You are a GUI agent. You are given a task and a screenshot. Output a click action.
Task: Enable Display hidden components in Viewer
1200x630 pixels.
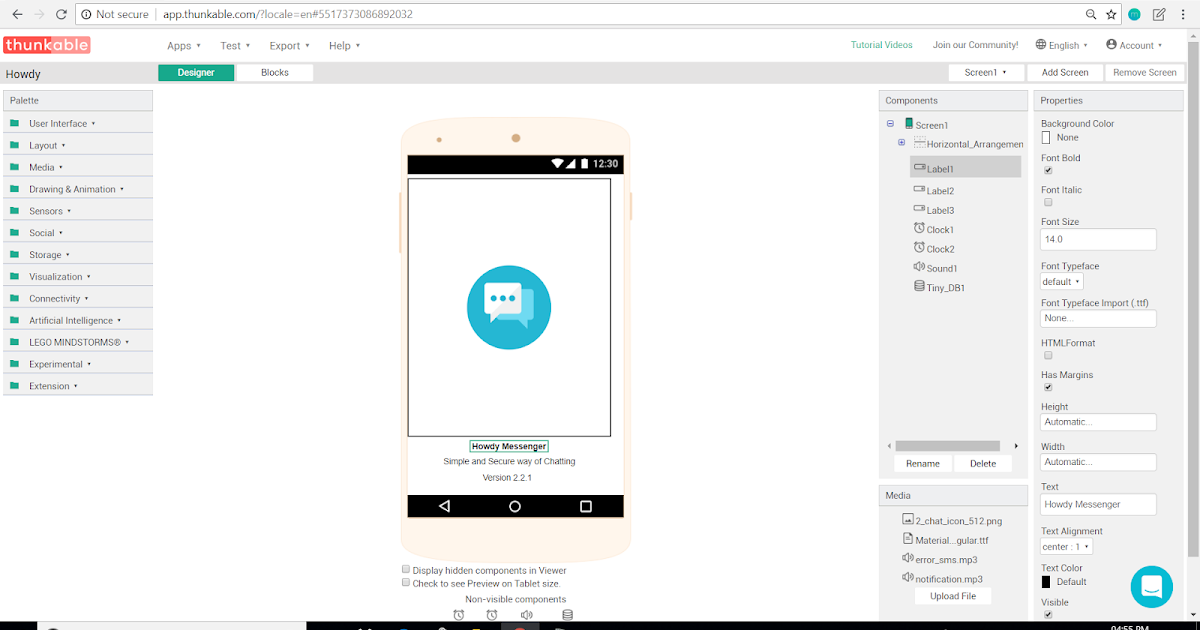click(406, 568)
